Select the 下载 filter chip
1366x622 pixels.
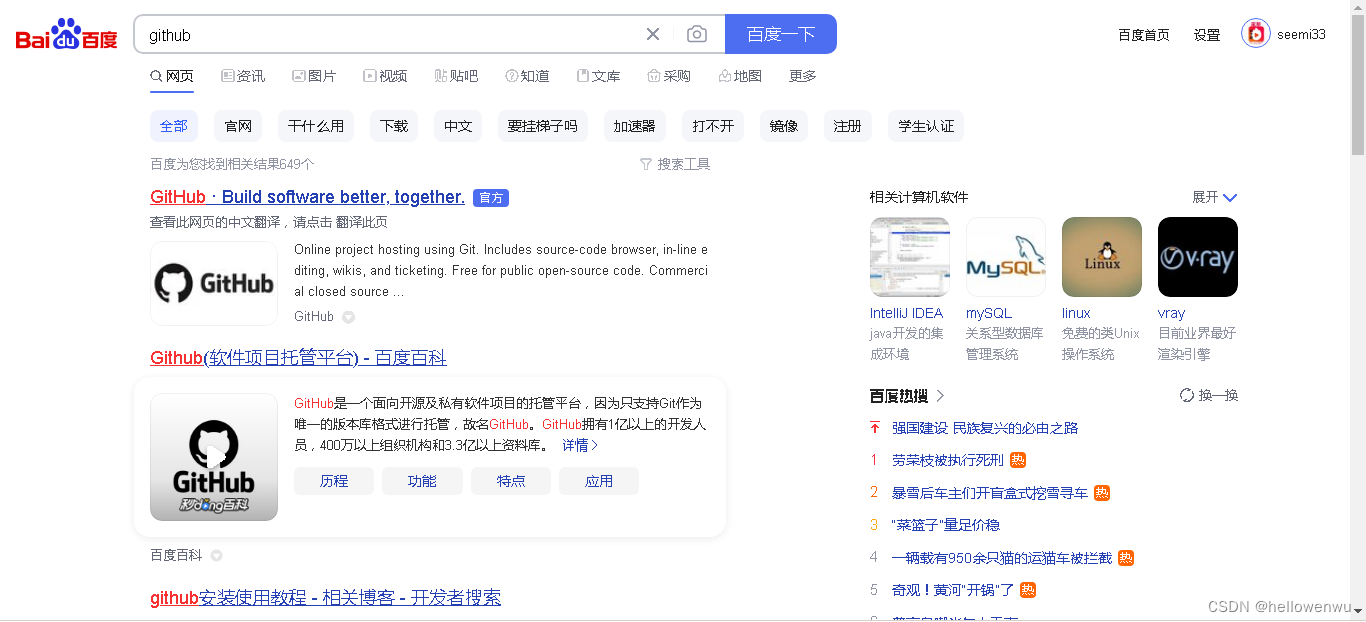[x=394, y=126]
